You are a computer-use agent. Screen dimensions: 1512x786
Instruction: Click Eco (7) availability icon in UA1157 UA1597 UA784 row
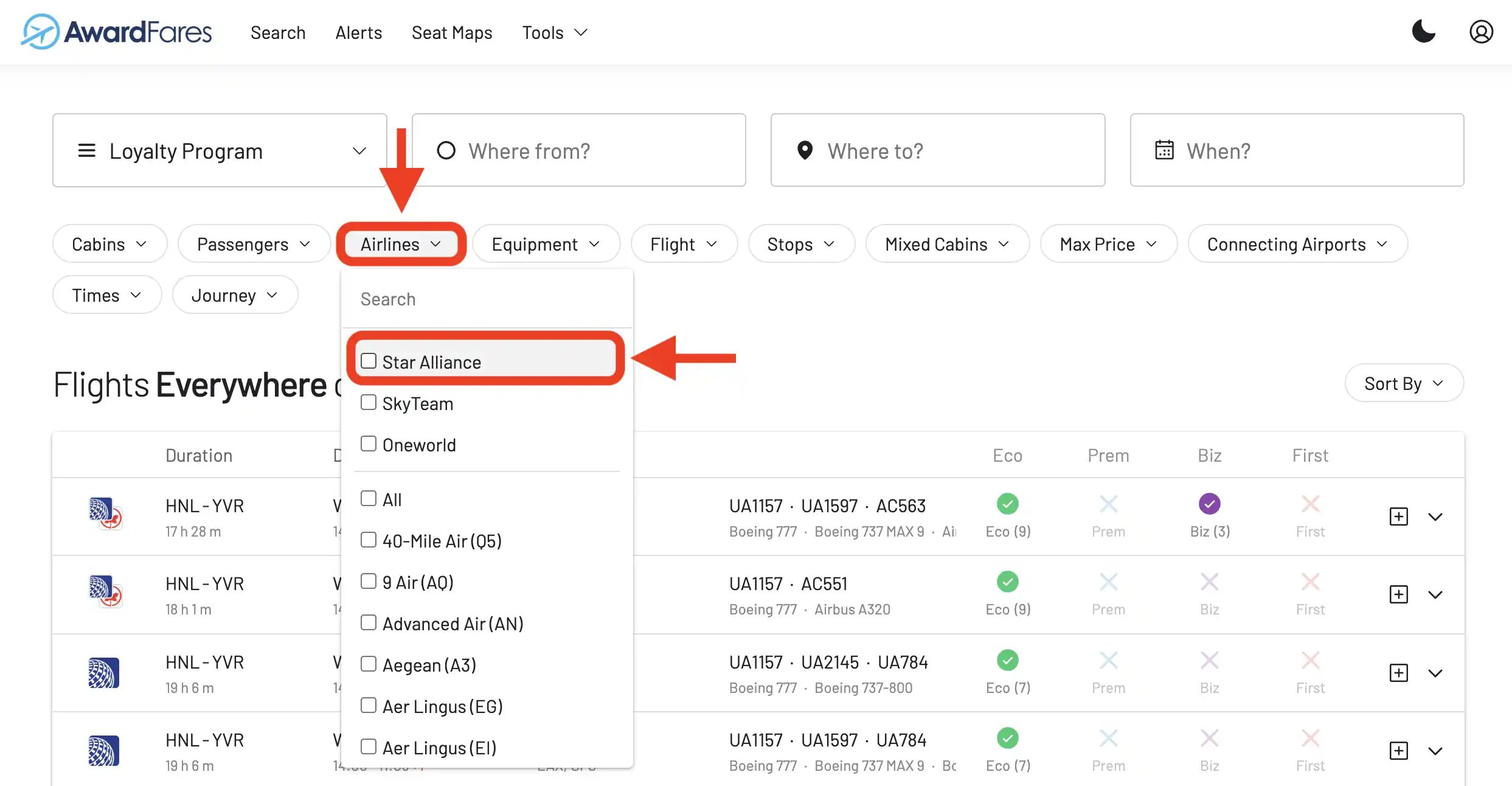(1008, 738)
